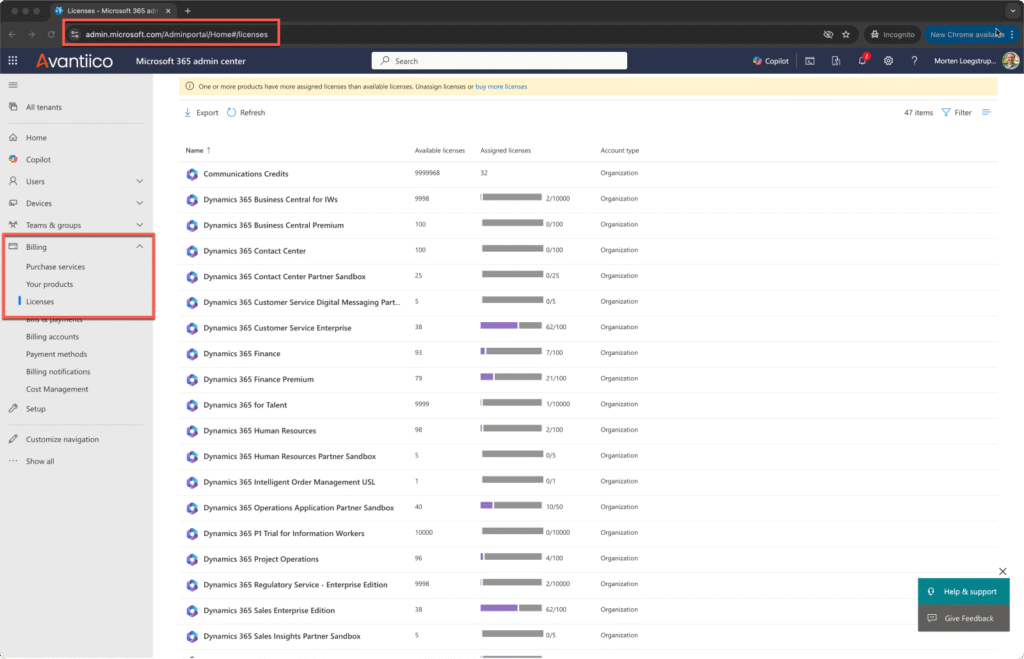Click the Dynamics 365 Customer Service Enterprise usage bar
The height and width of the screenshot is (659, 1024).
pos(511,325)
